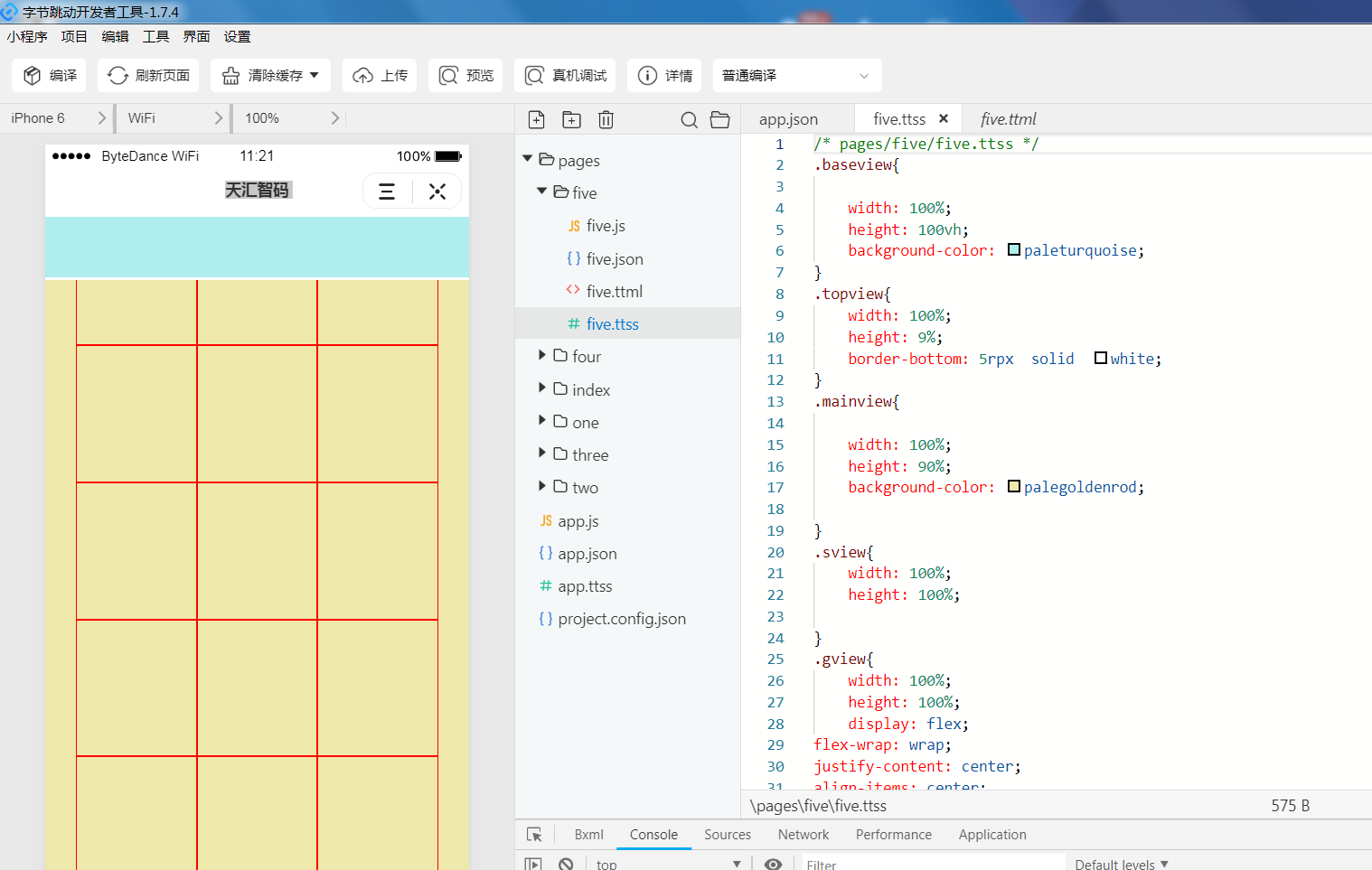1372x870 pixels.
Task: Open the 编辑 menu
Action: 115,37
